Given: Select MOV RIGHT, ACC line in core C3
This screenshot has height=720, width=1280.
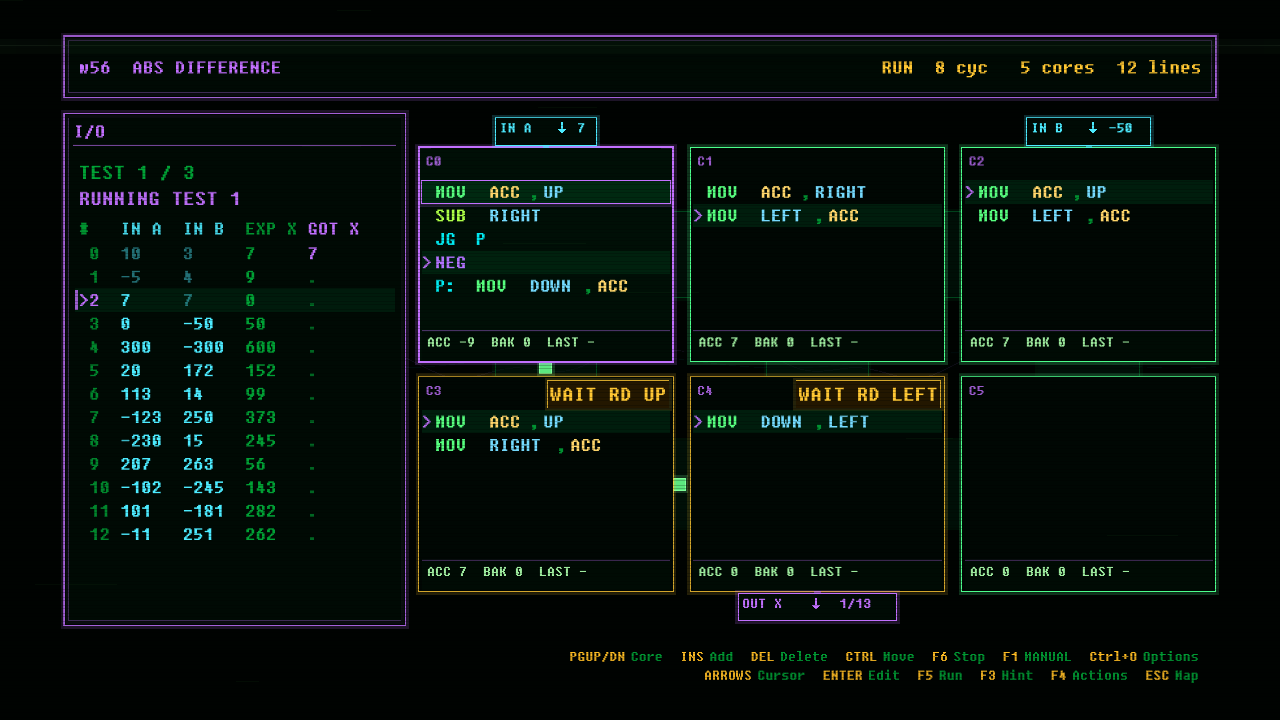Looking at the screenshot, I should [546, 446].
